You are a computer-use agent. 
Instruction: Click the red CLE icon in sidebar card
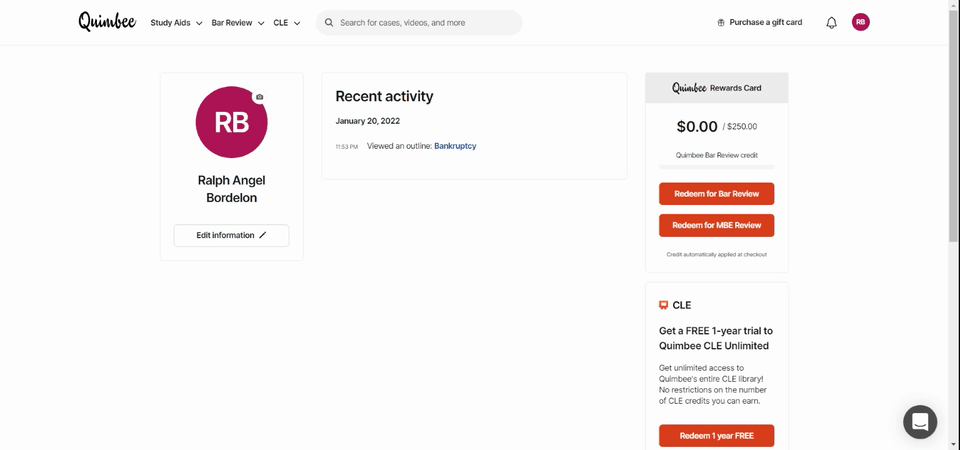[663, 305]
